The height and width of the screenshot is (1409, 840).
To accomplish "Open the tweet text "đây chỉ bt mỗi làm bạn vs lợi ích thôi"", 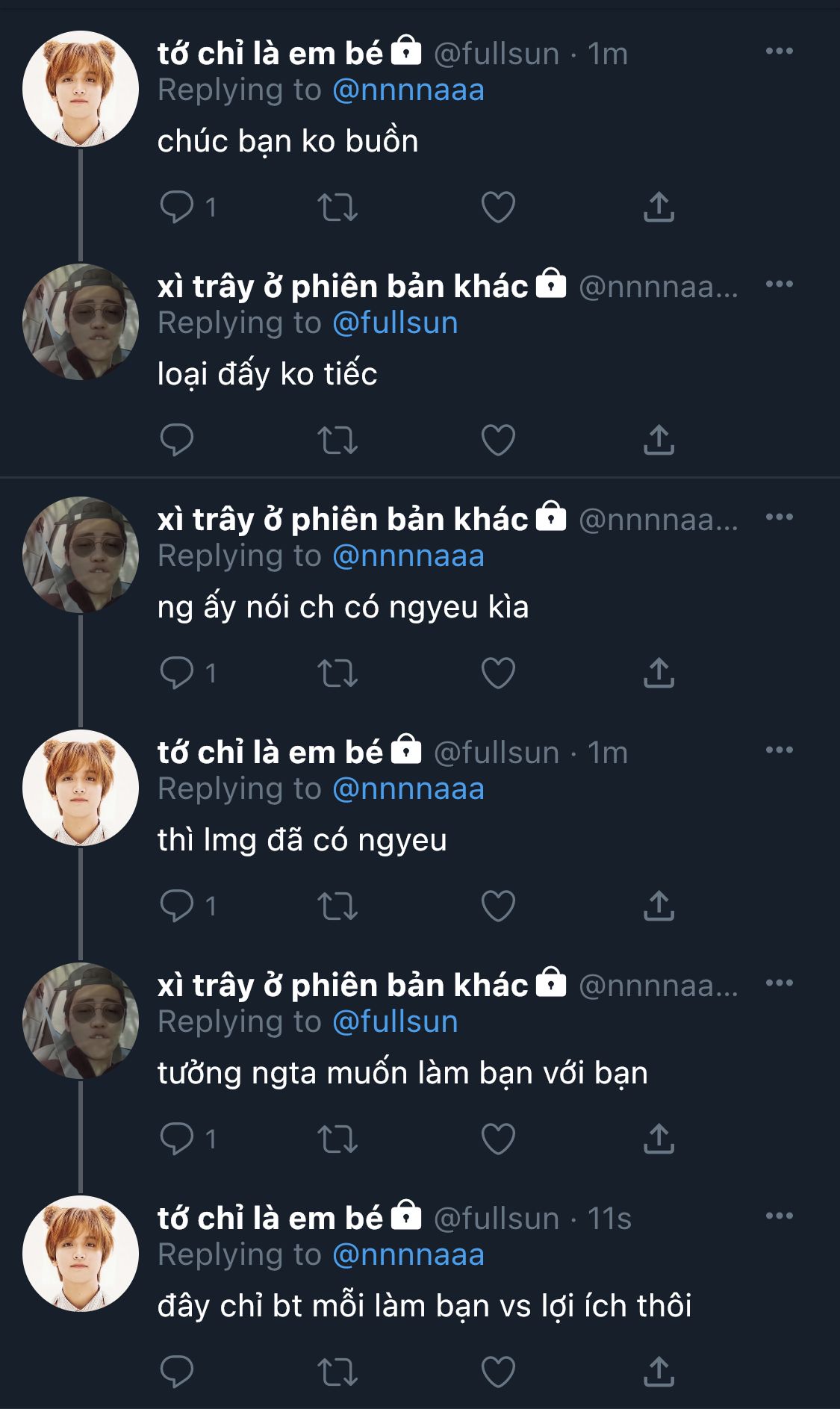I will pos(424,1306).
